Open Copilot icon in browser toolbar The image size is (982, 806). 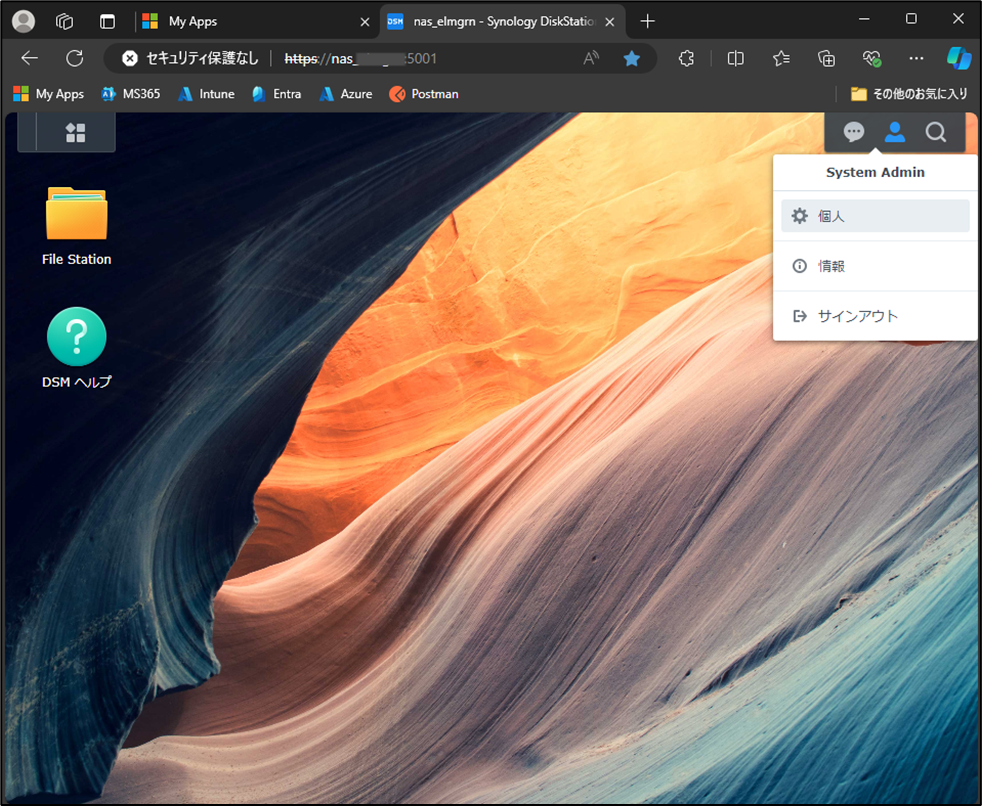pyautogui.click(x=959, y=59)
